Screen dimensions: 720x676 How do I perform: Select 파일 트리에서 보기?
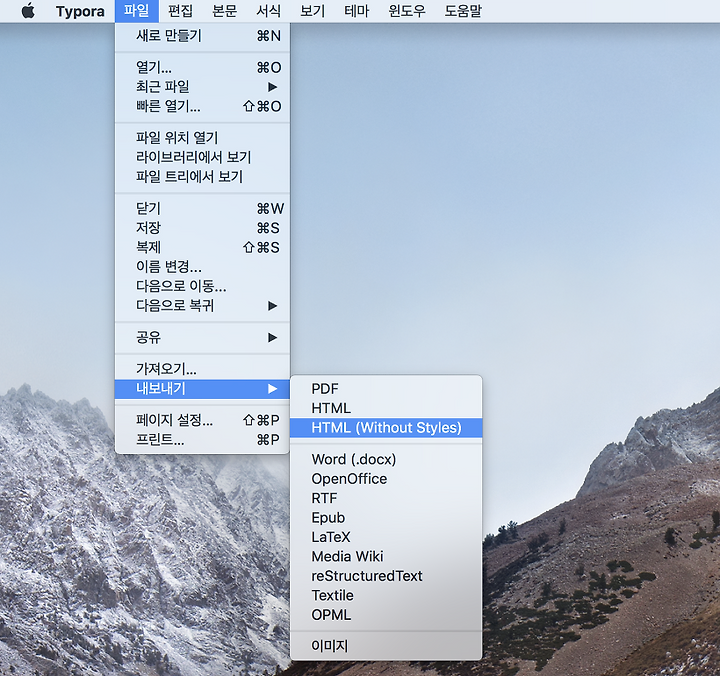[x=202, y=176]
